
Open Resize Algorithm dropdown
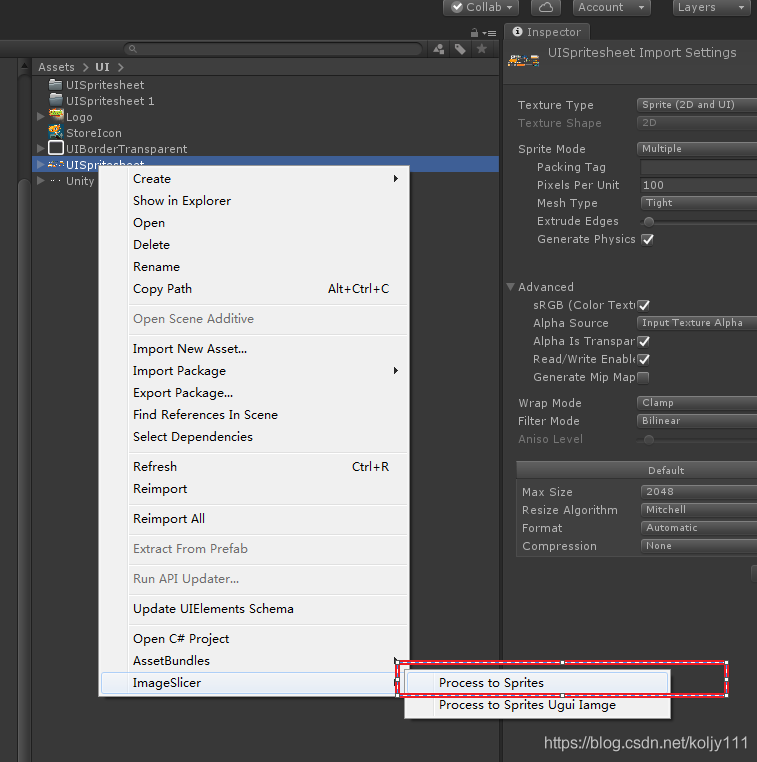[699, 510]
